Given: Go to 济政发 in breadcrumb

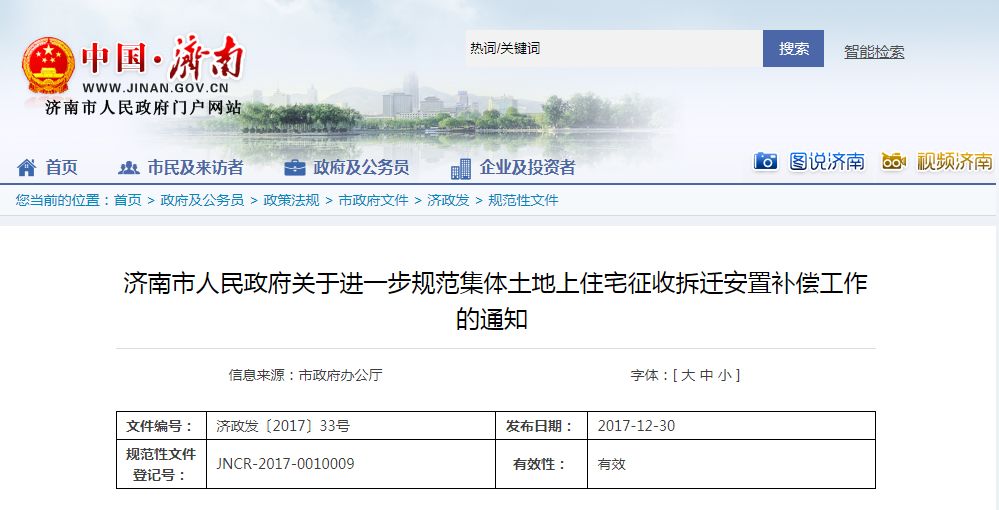Looking at the screenshot, I should click(448, 200).
